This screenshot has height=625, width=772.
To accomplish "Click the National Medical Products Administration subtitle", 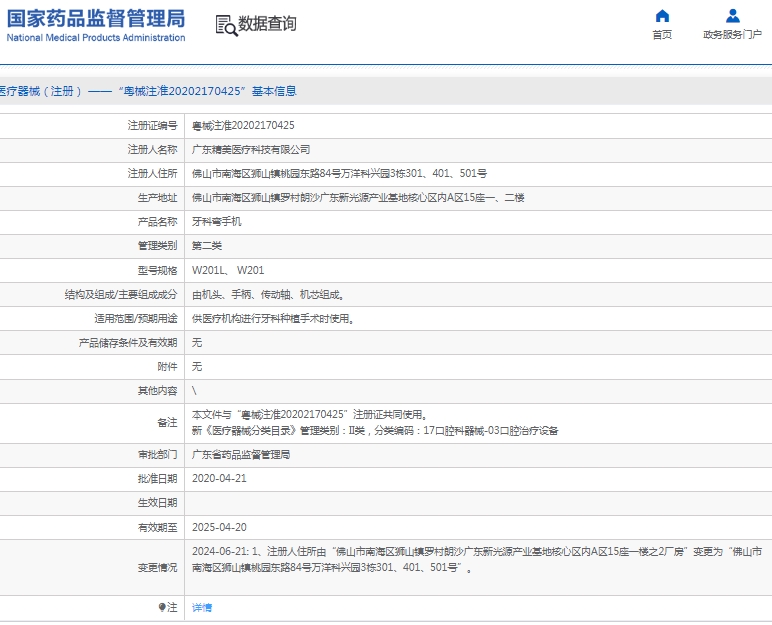I will click(x=96, y=38).
